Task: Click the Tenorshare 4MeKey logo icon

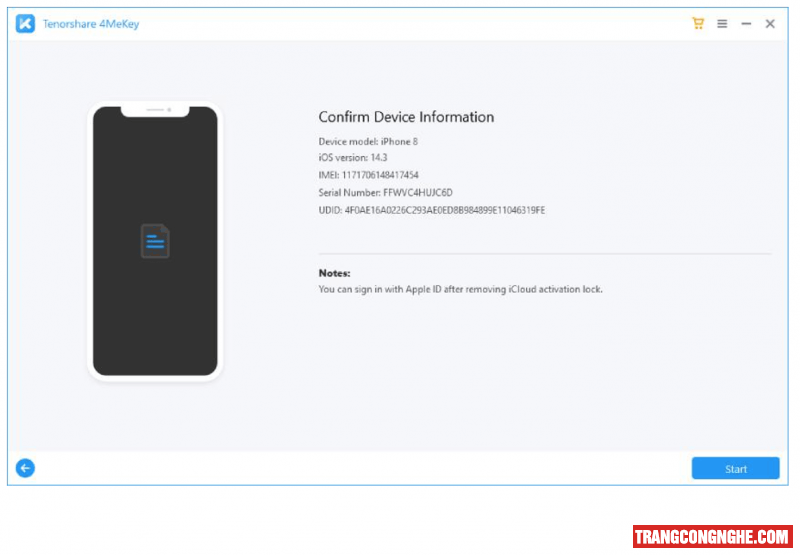Action: coord(25,24)
